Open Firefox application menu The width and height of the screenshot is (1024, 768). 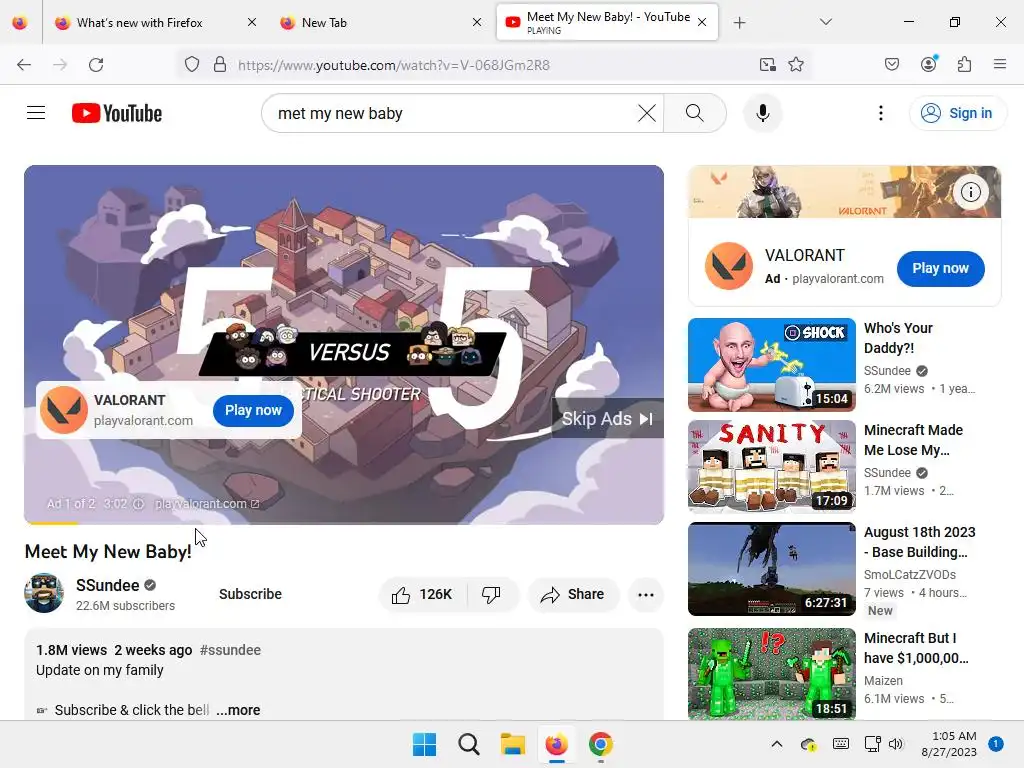tap(999, 65)
